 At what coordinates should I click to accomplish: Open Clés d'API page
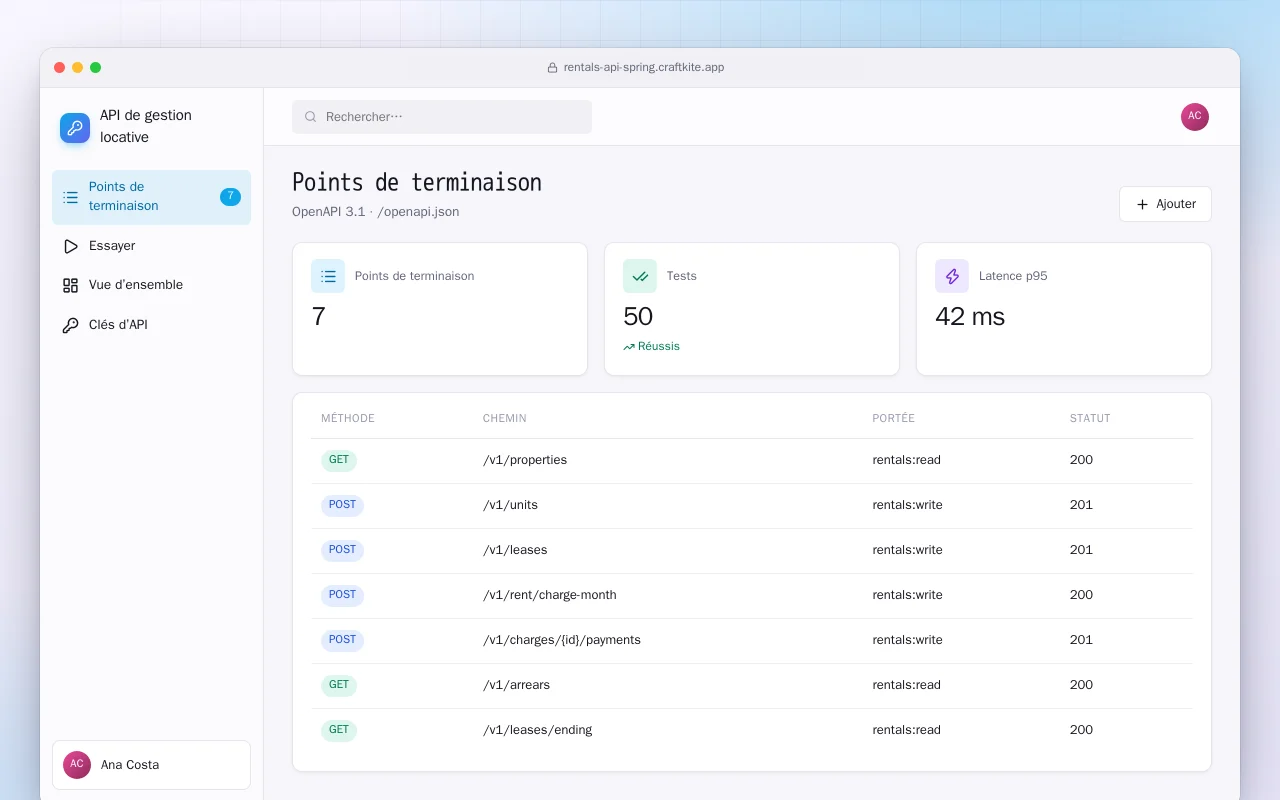151,325
